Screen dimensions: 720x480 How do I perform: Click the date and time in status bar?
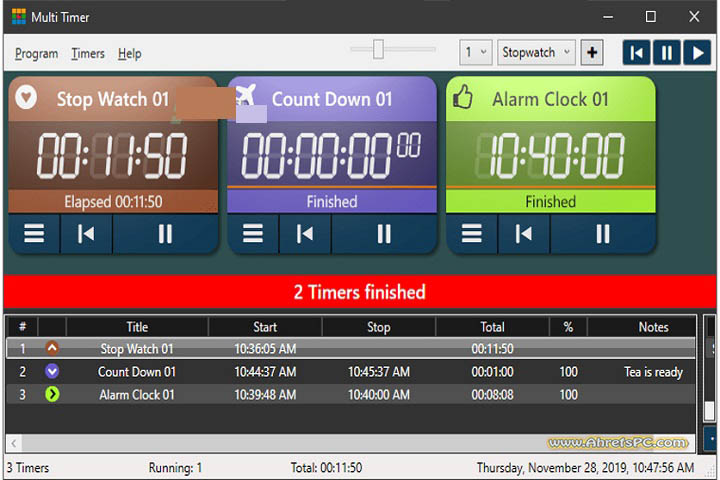point(585,468)
